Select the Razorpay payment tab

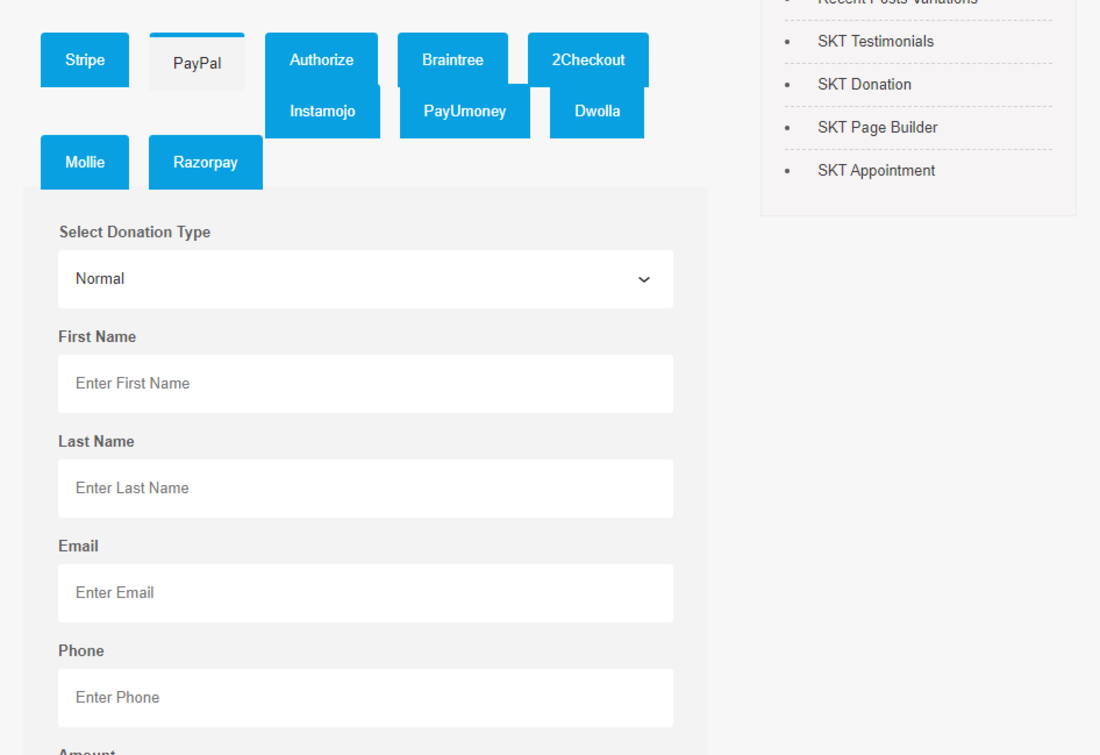205,162
